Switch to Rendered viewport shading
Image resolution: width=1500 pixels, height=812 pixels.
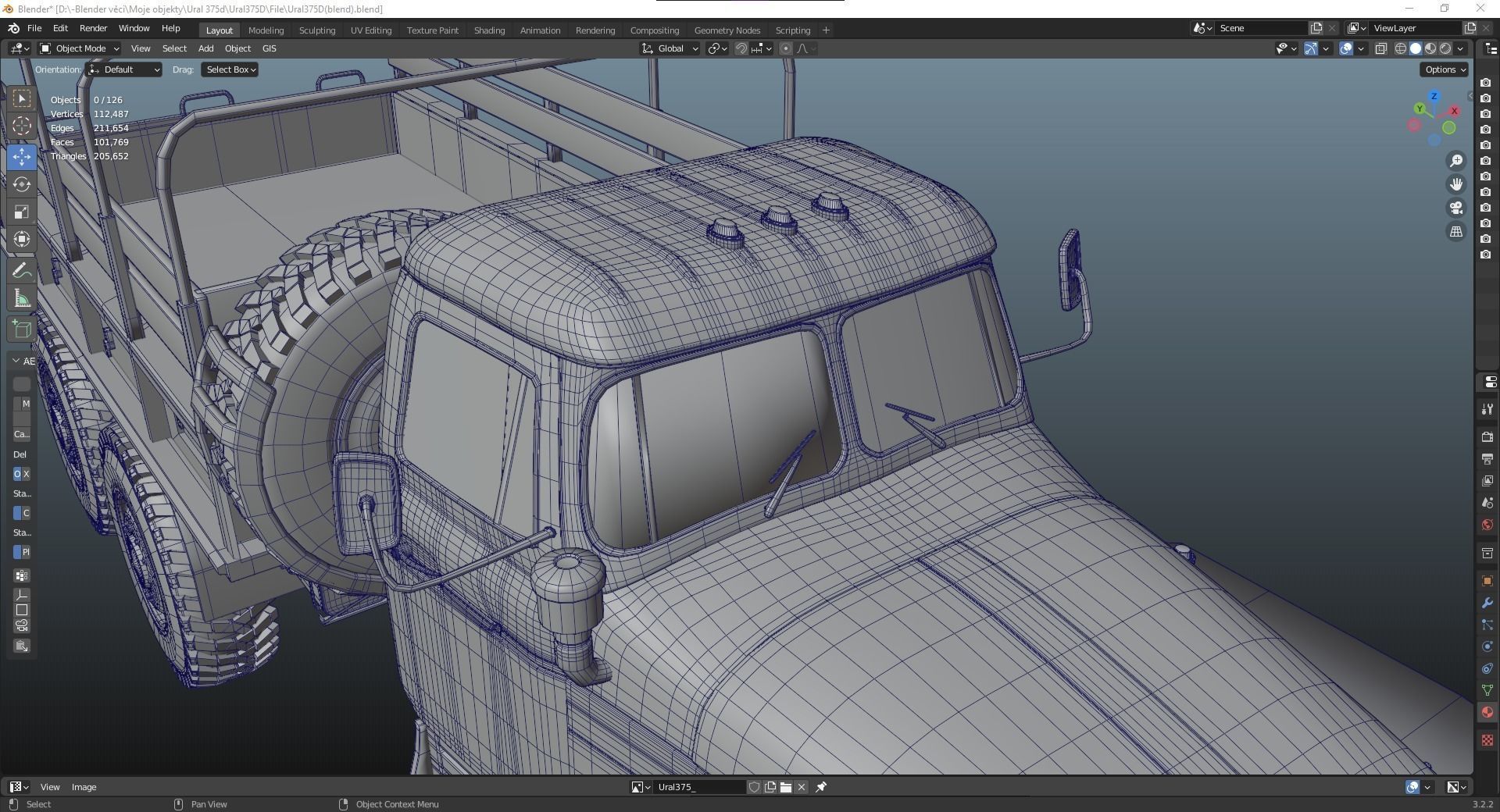pos(1445,48)
